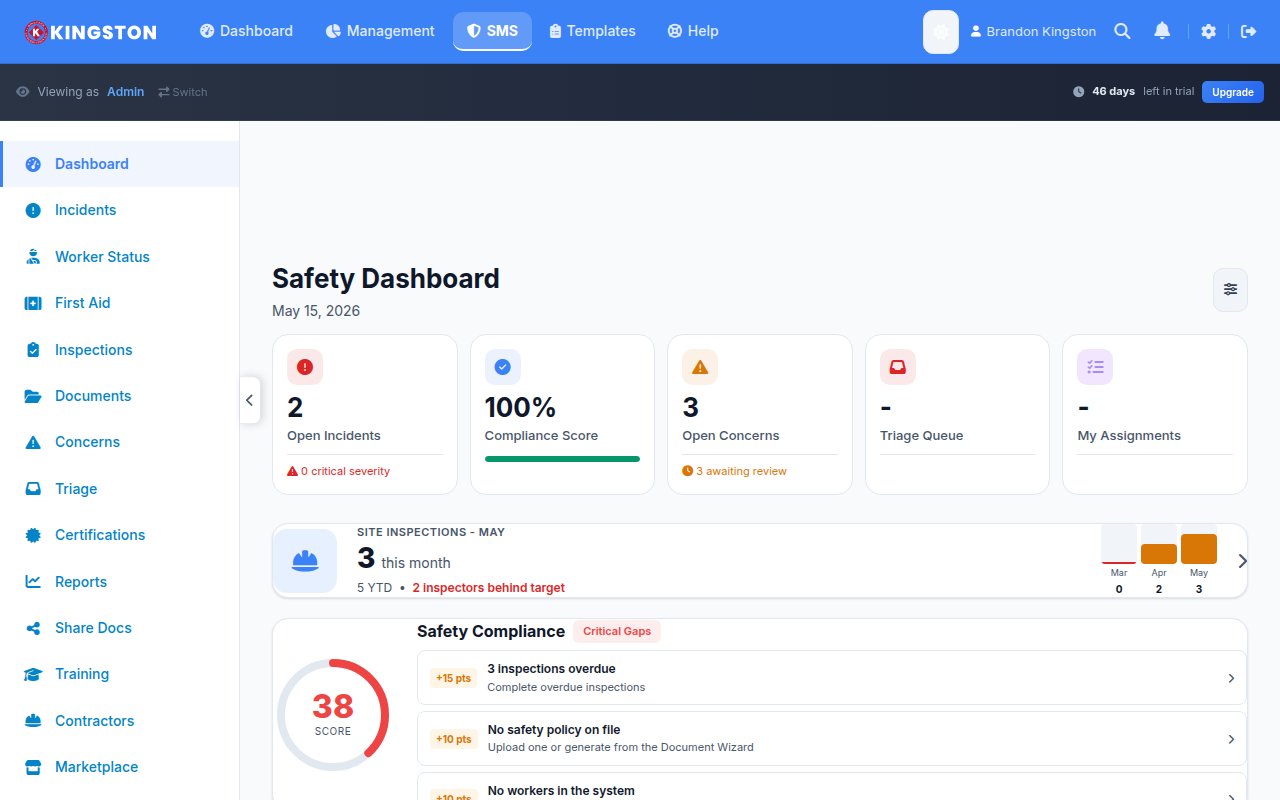This screenshot has width=1280, height=800.
Task: Open the search magnifier icon
Action: 1122,31
